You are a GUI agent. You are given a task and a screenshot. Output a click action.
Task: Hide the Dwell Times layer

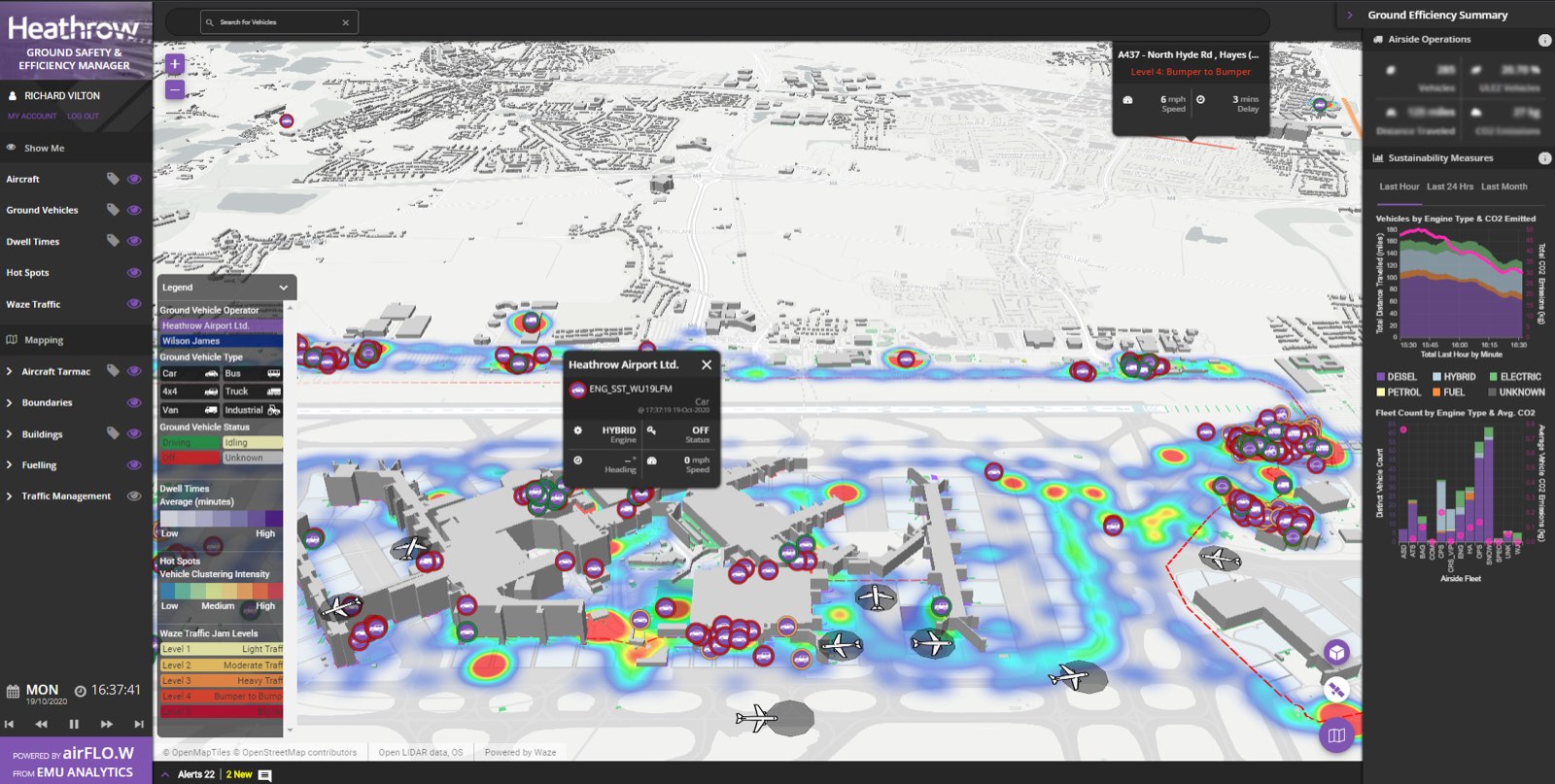pos(134,241)
